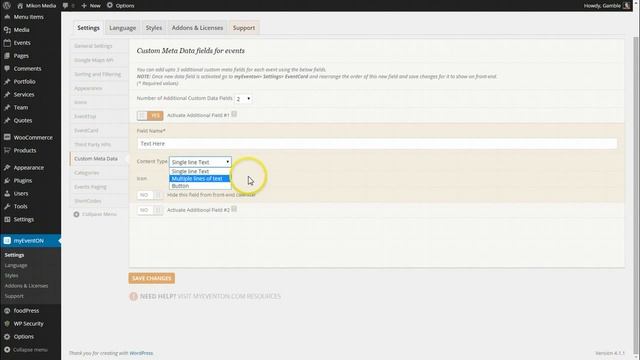This screenshot has height=360, width=640.
Task: Open the Mikon Media site home icon
Action: [20, 6]
